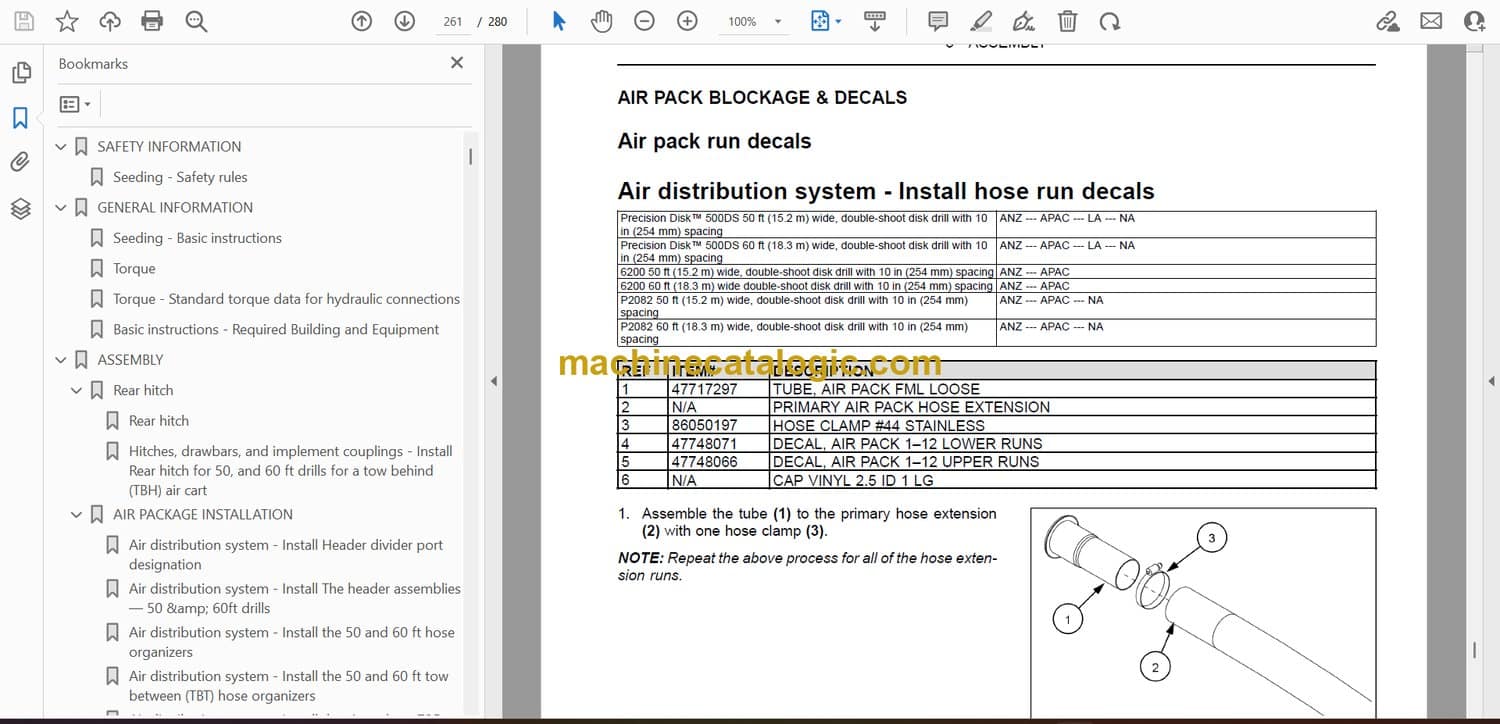Open Torque - Standard torque data bookmark
Screen dimensions: 1500x724
pos(286,299)
